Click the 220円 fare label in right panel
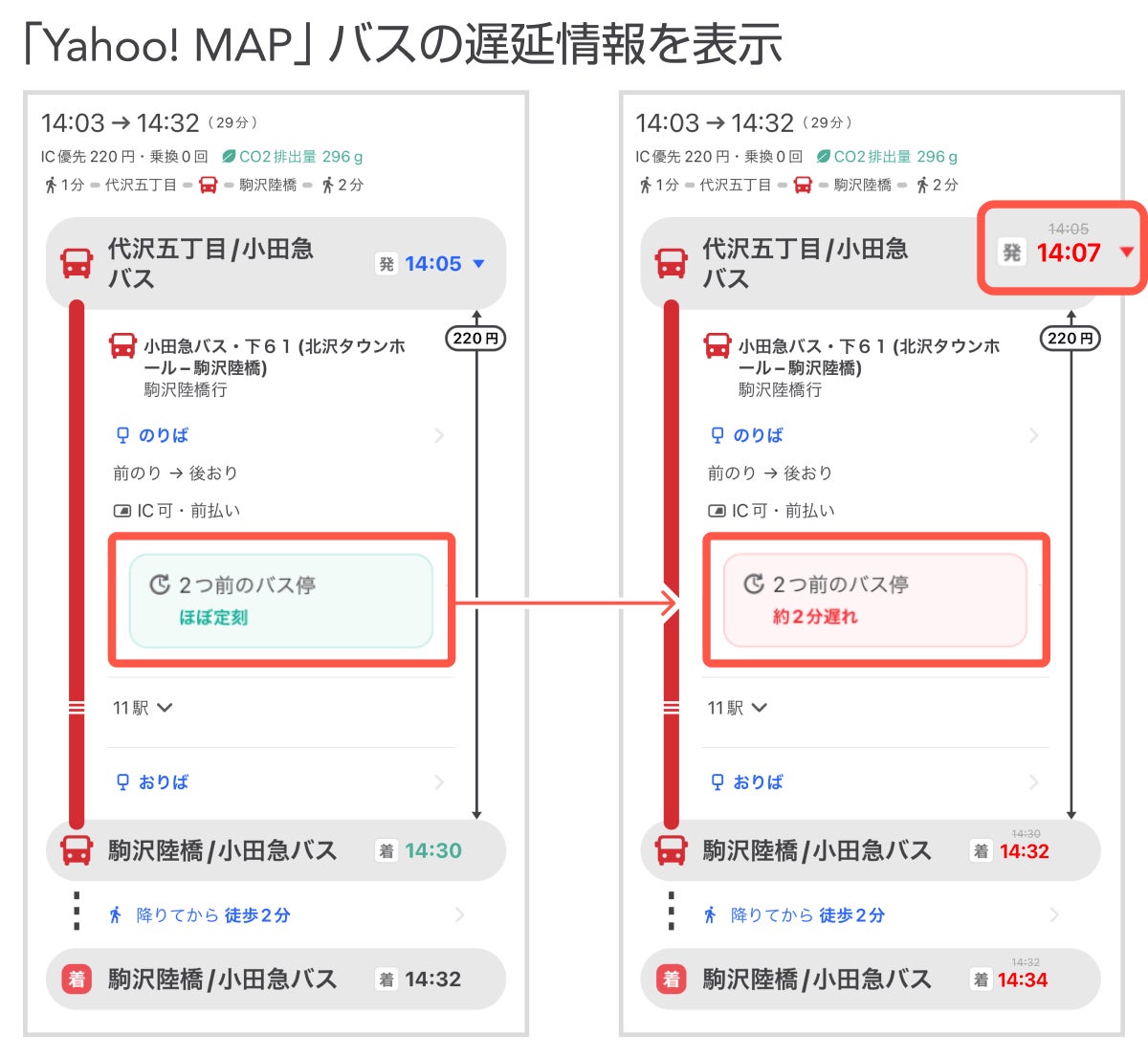 point(1071,338)
